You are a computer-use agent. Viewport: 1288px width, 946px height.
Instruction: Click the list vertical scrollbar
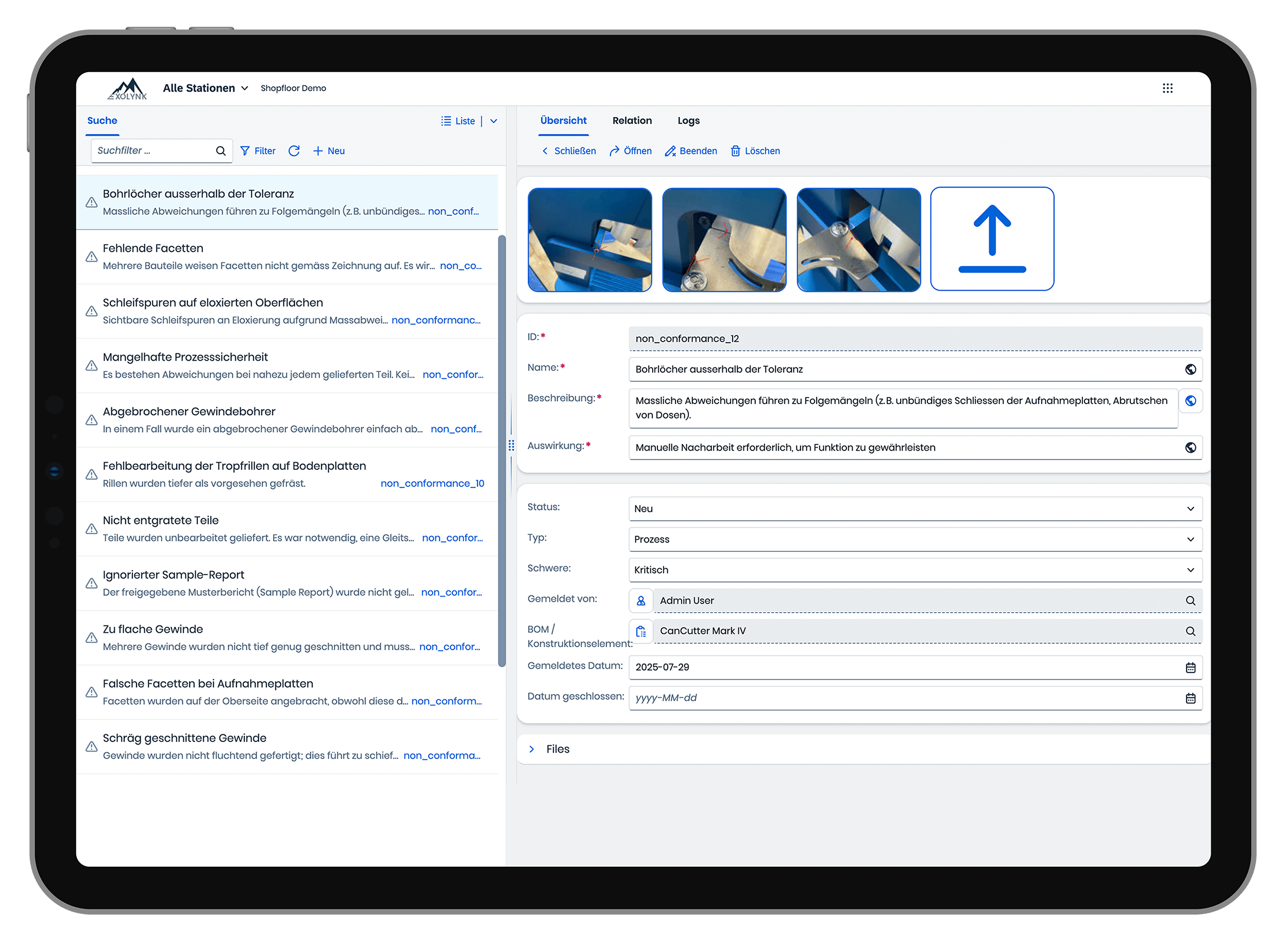502,451
